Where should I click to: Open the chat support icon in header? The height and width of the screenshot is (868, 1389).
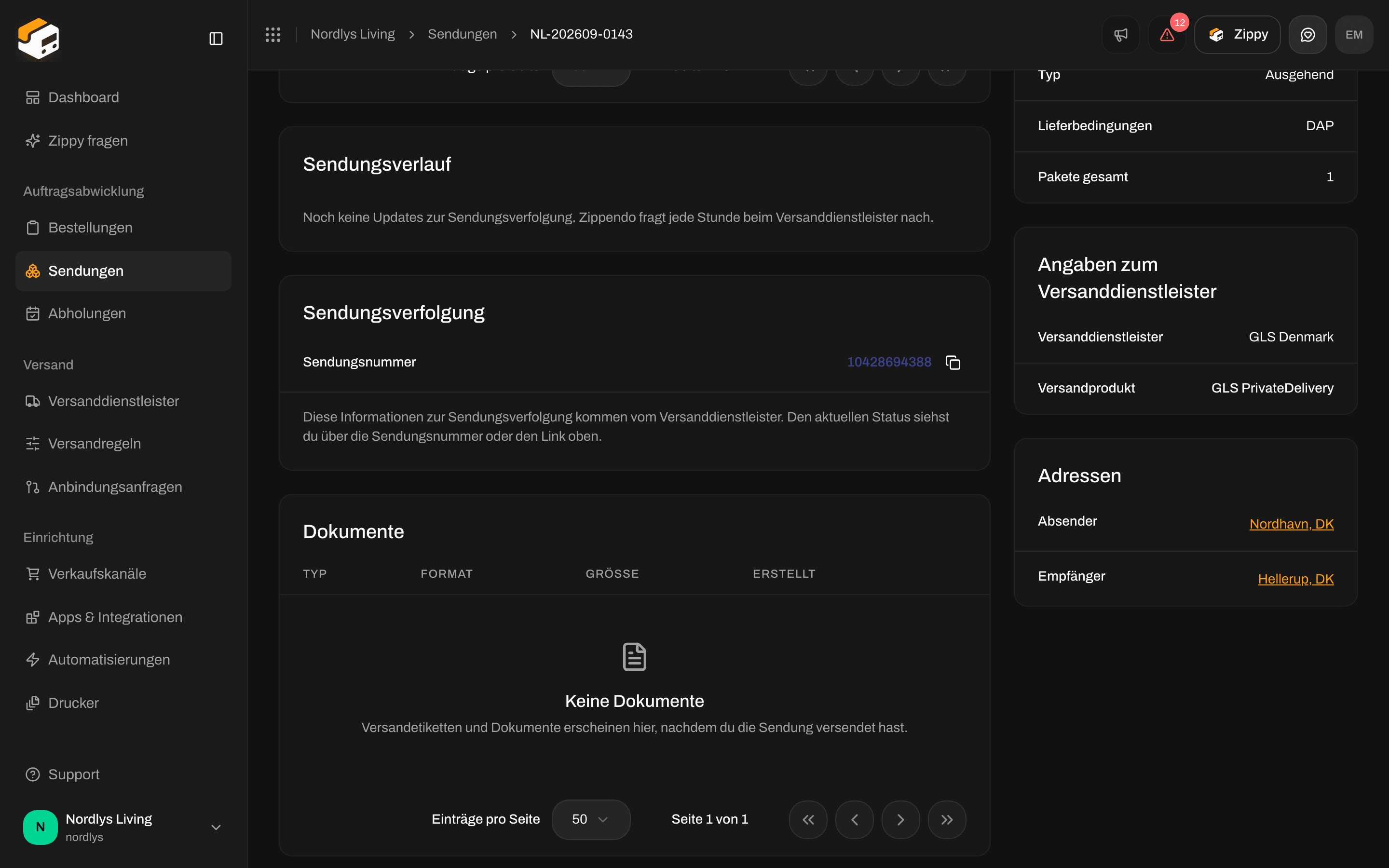pyautogui.click(x=1307, y=34)
